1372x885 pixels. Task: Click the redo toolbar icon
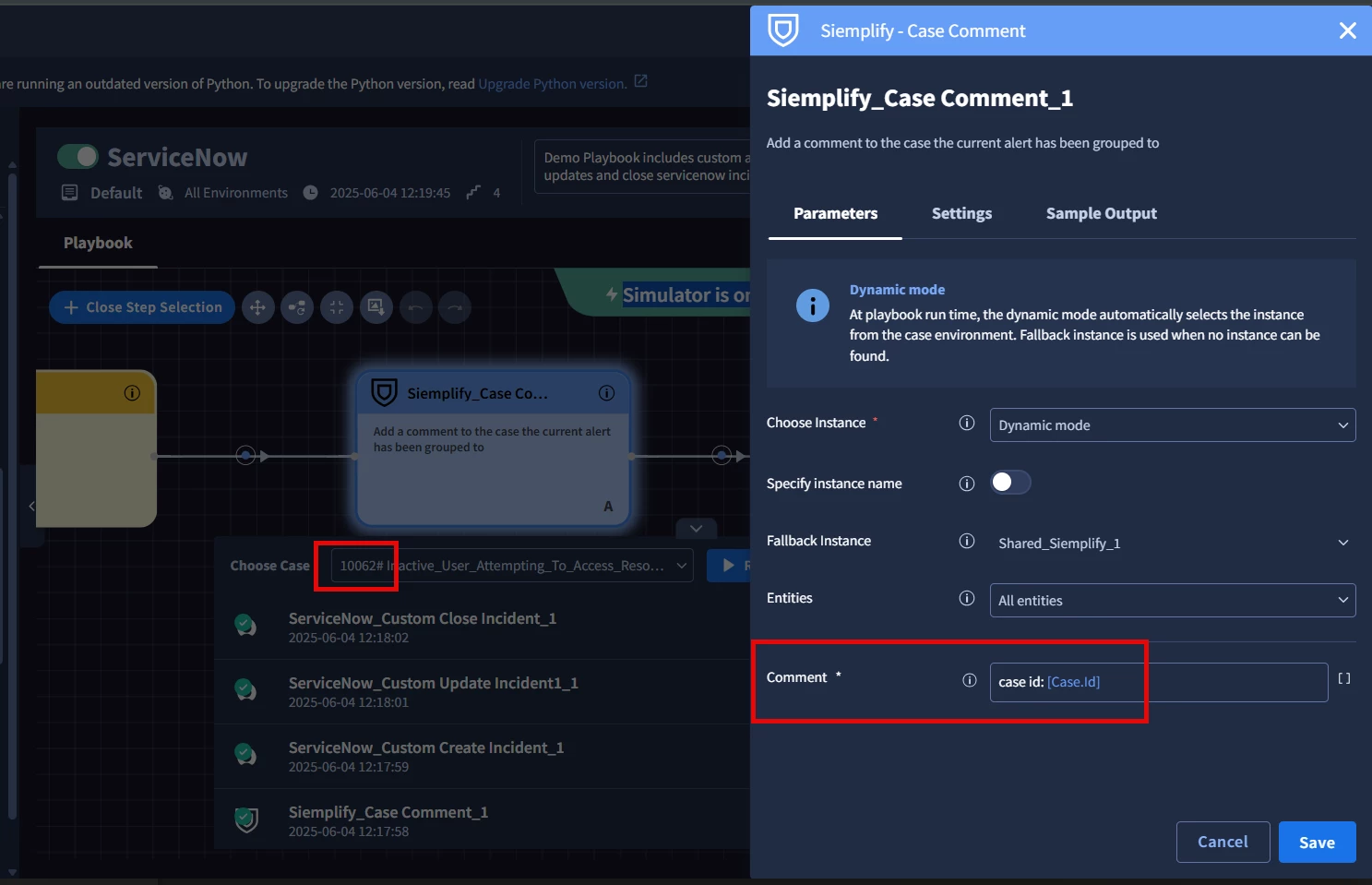[x=455, y=307]
